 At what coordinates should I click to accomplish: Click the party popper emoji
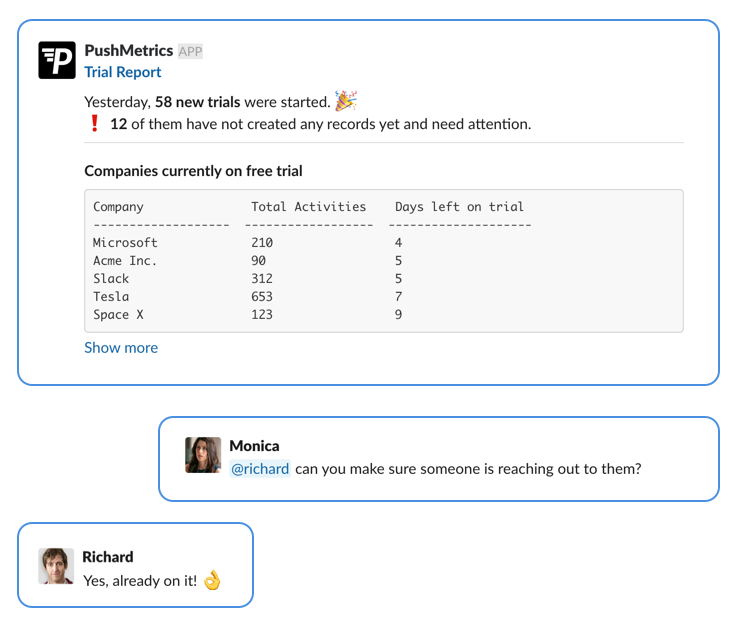click(346, 101)
